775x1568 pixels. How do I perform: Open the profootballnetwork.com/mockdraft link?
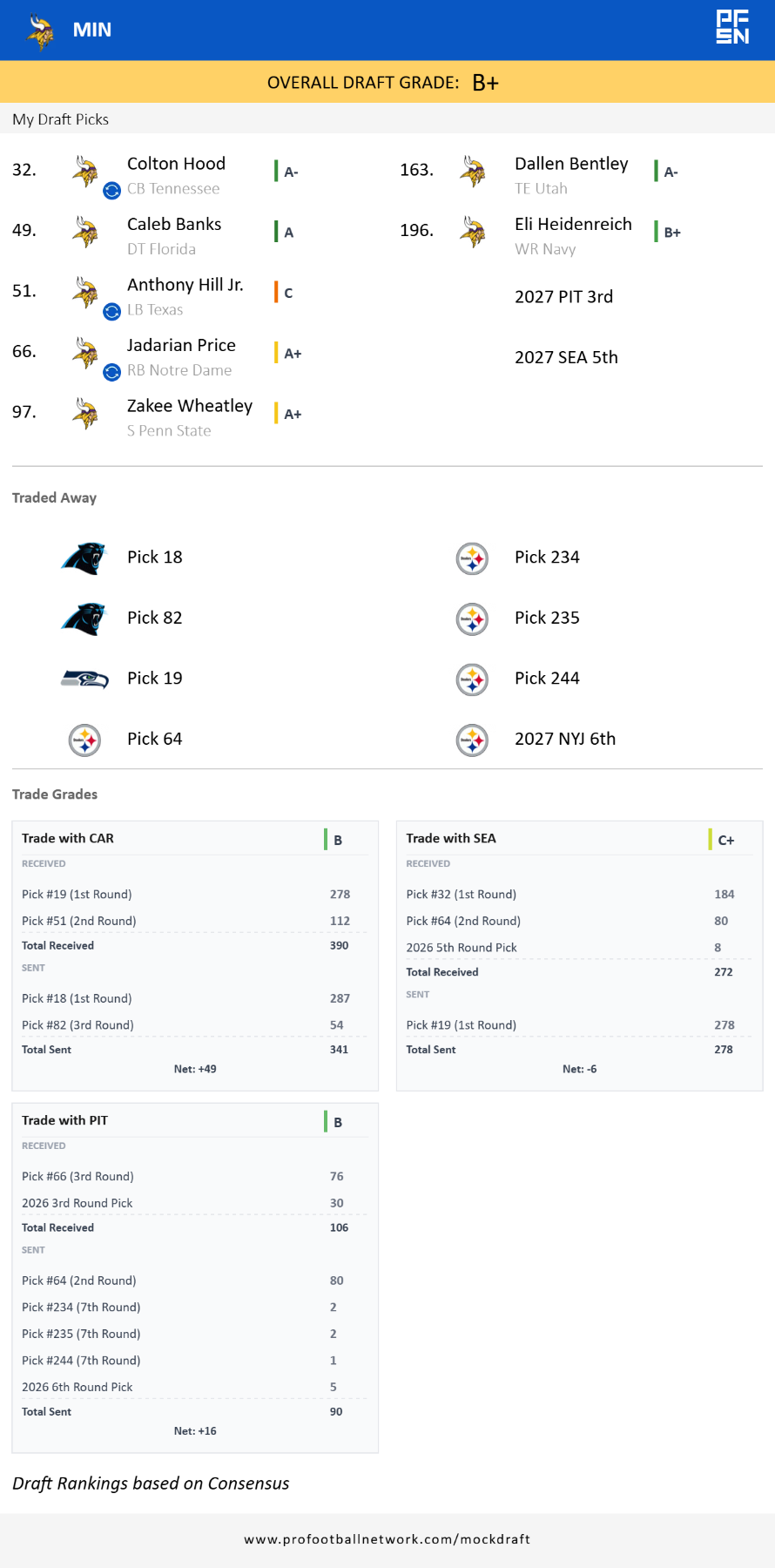(x=387, y=1539)
